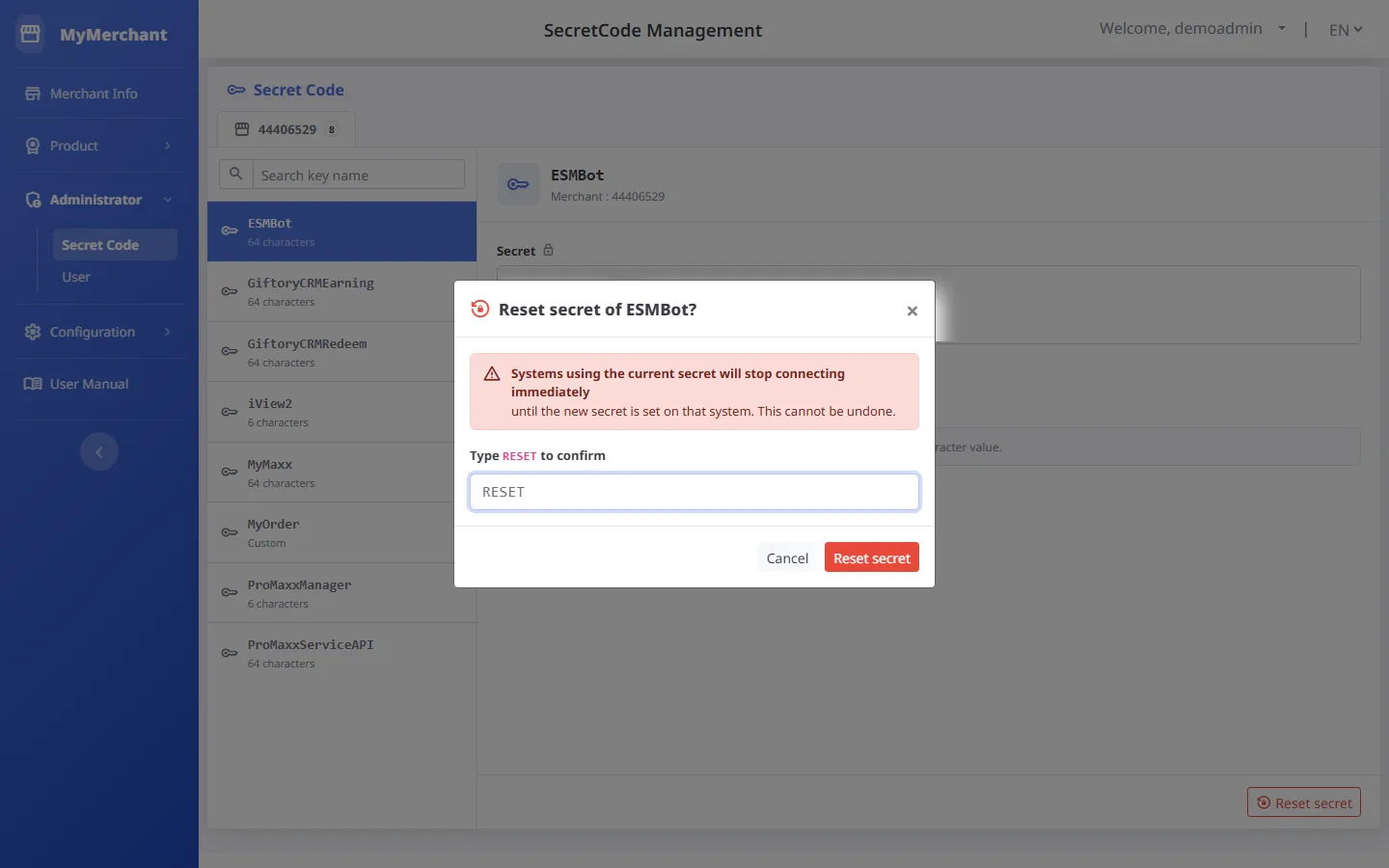This screenshot has height=868, width=1389.
Task: Collapse the Administrator submenu chevron
Action: [168, 200]
